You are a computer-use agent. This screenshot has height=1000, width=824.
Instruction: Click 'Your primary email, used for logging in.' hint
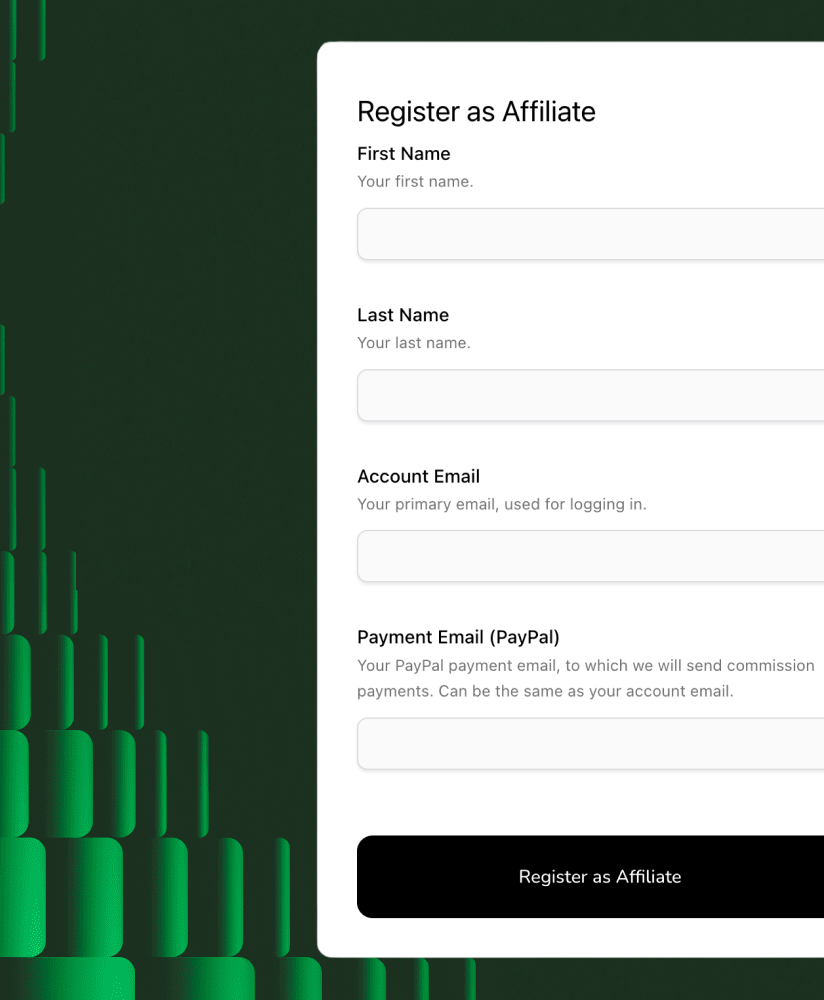(502, 504)
